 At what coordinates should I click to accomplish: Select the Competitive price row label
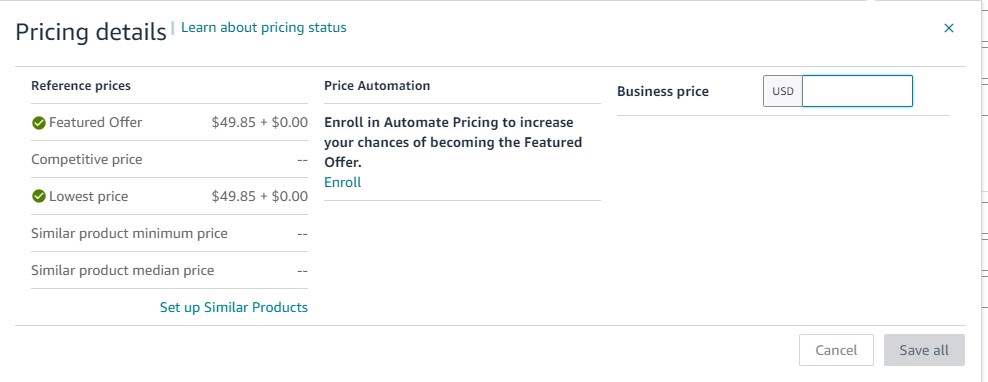[87, 159]
